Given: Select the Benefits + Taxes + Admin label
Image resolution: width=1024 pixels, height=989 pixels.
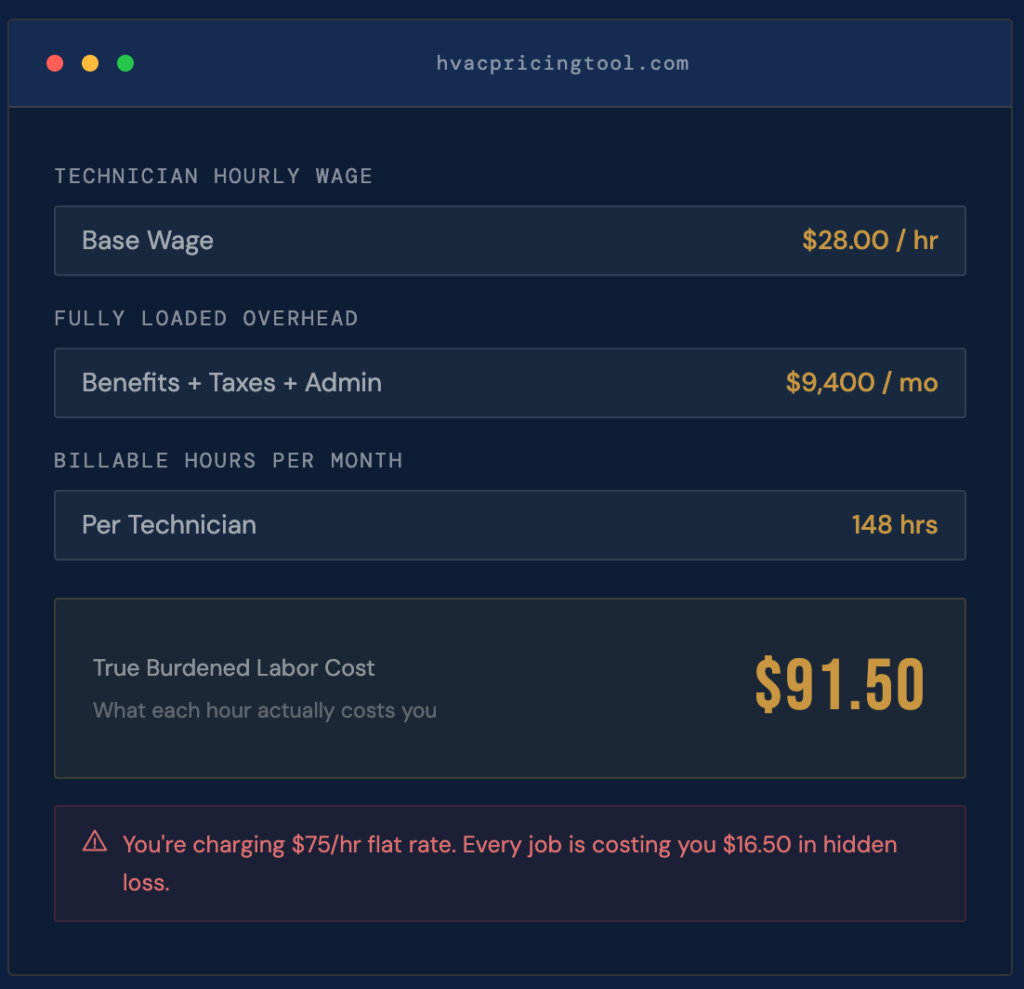Looking at the screenshot, I should pos(231,383).
